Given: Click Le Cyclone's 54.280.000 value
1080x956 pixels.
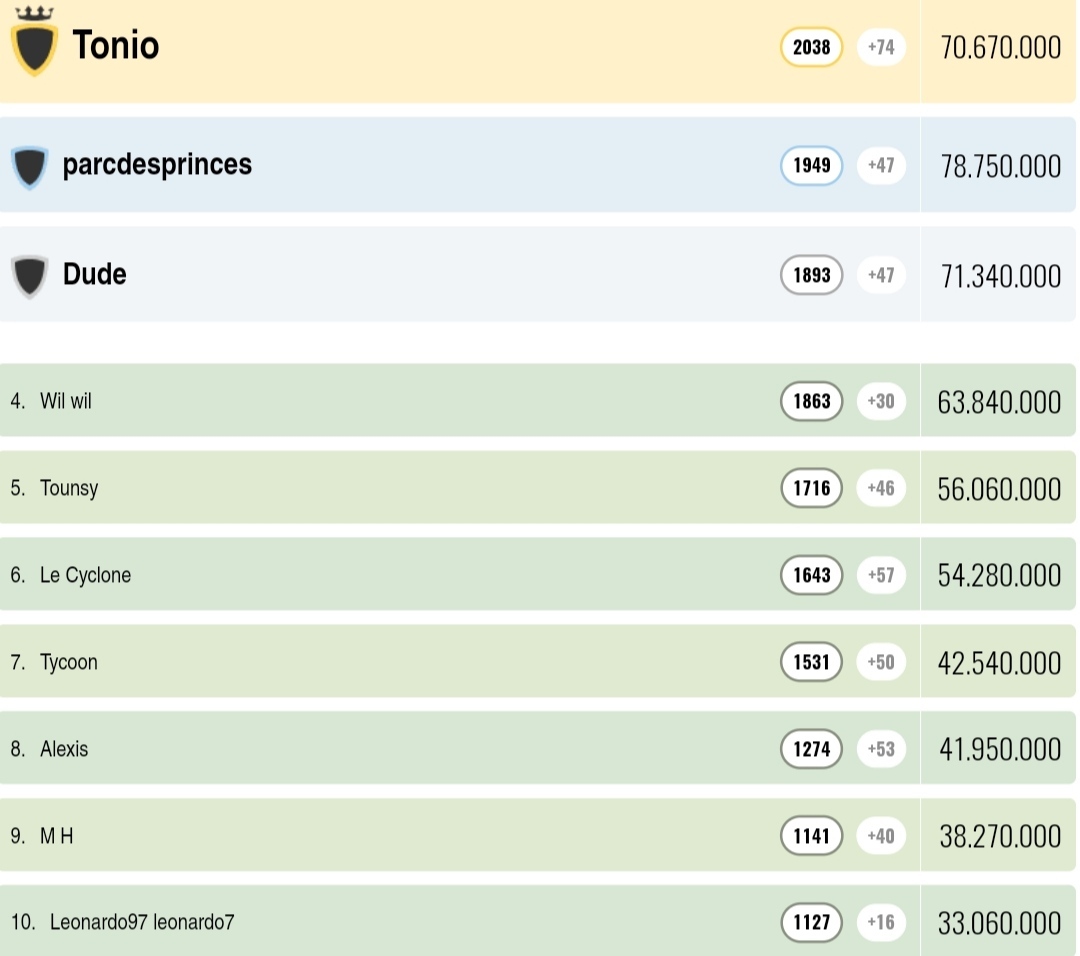Looking at the screenshot, I should [x=999, y=575].
